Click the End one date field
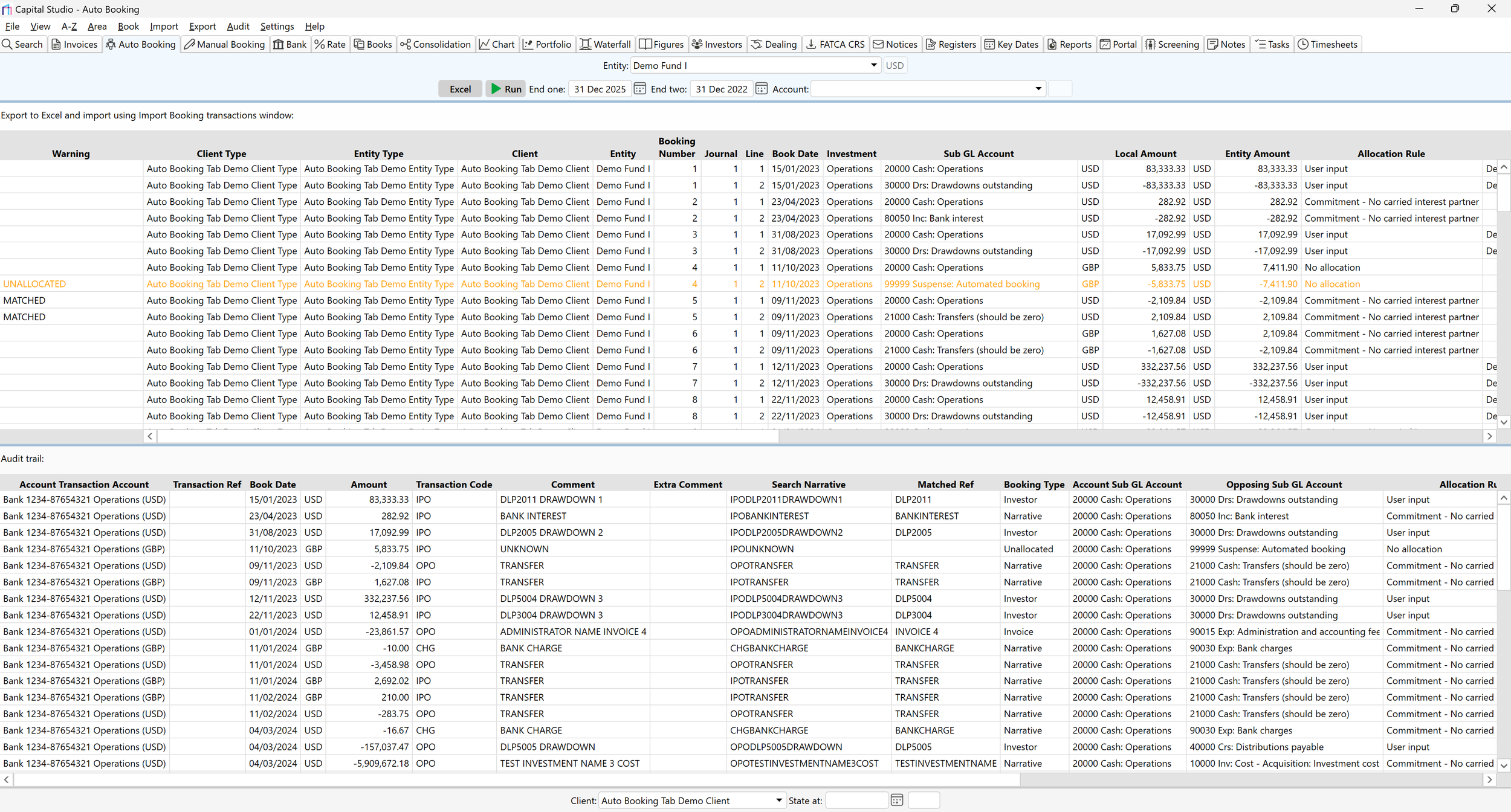1511x812 pixels. pyautogui.click(x=600, y=89)
